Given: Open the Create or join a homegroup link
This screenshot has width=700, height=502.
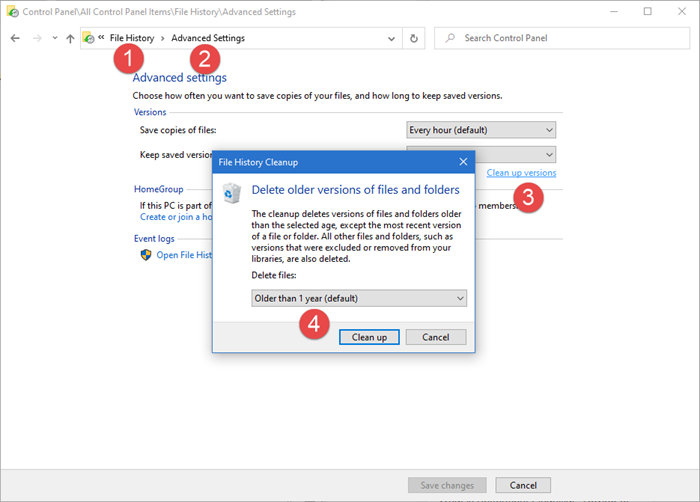Looking at the screenshot, I should [x=175, y=217].
